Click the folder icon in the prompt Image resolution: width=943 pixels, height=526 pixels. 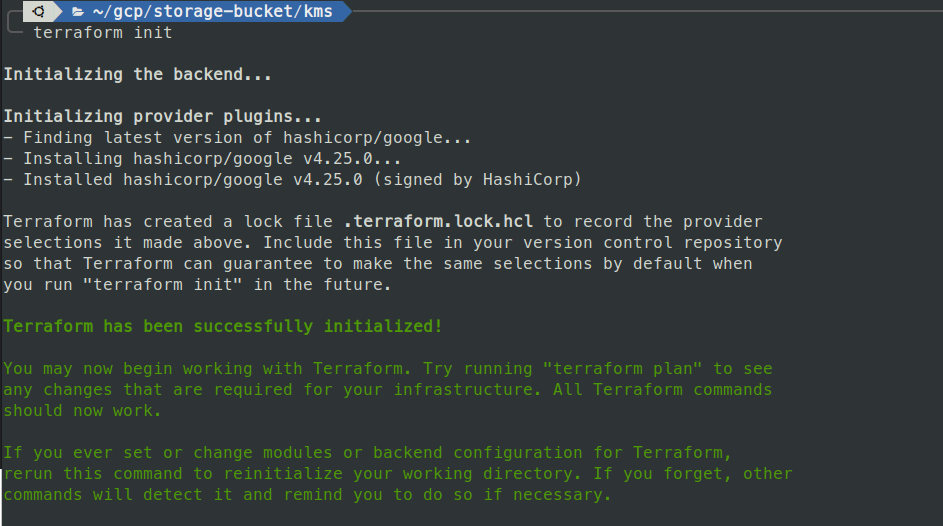point(77,11)
